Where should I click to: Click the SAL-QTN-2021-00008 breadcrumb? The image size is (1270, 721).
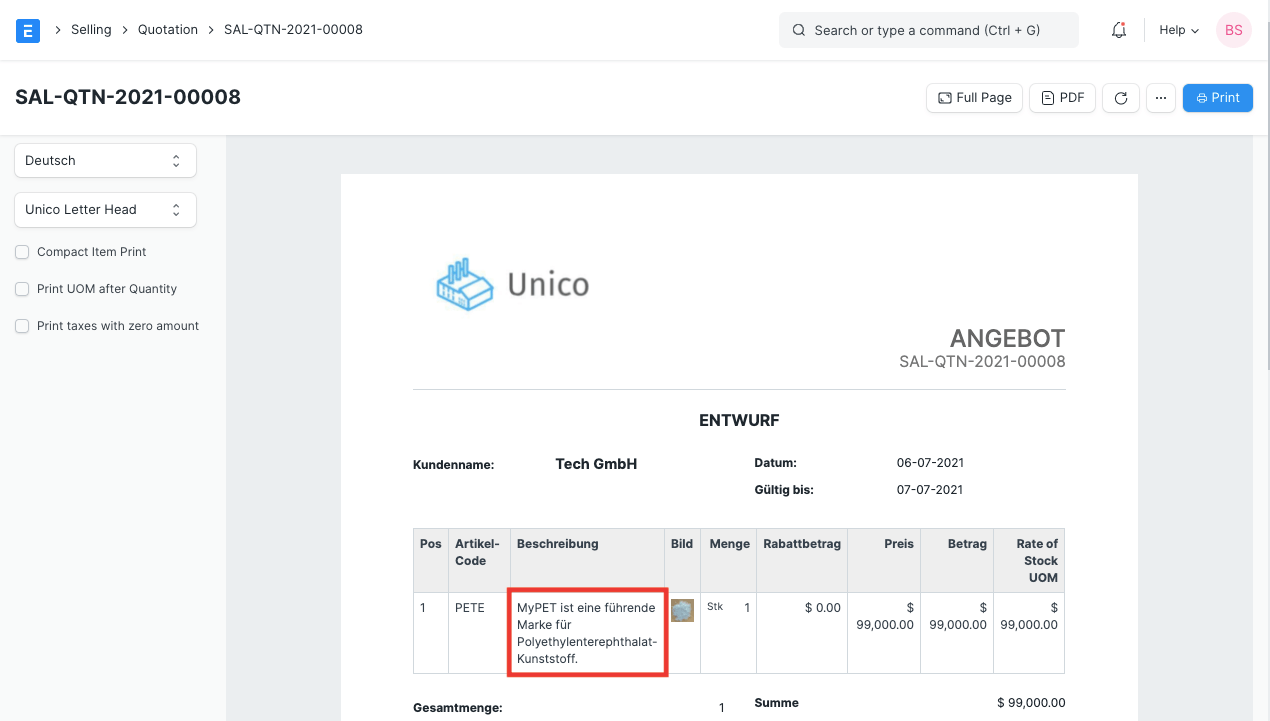tap(295, 29)
